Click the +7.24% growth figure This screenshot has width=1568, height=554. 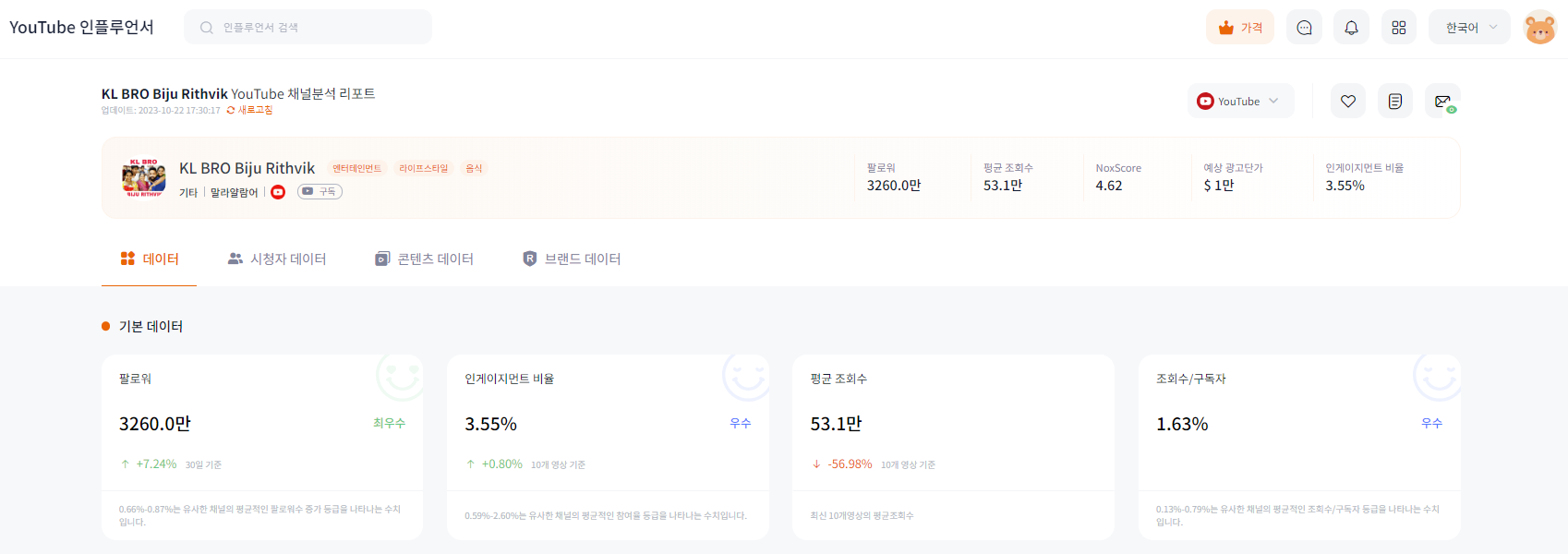point(156,464)
